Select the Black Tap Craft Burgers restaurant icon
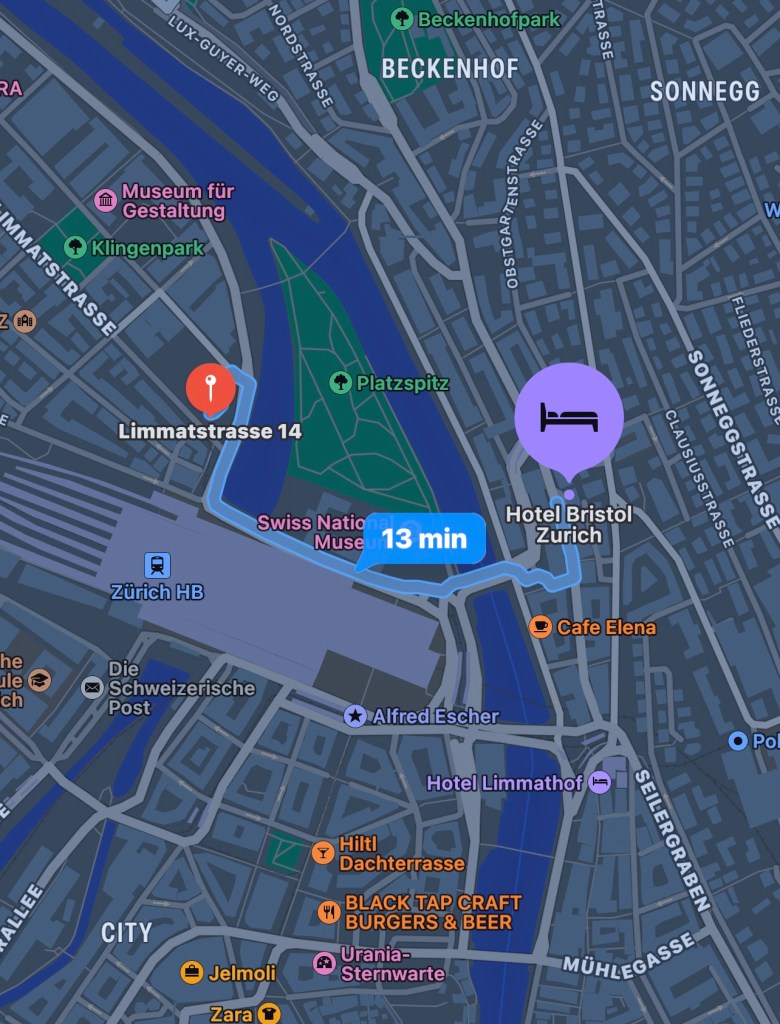The image size is (780, 1024). pyautogui.click(x=329, y=912)
